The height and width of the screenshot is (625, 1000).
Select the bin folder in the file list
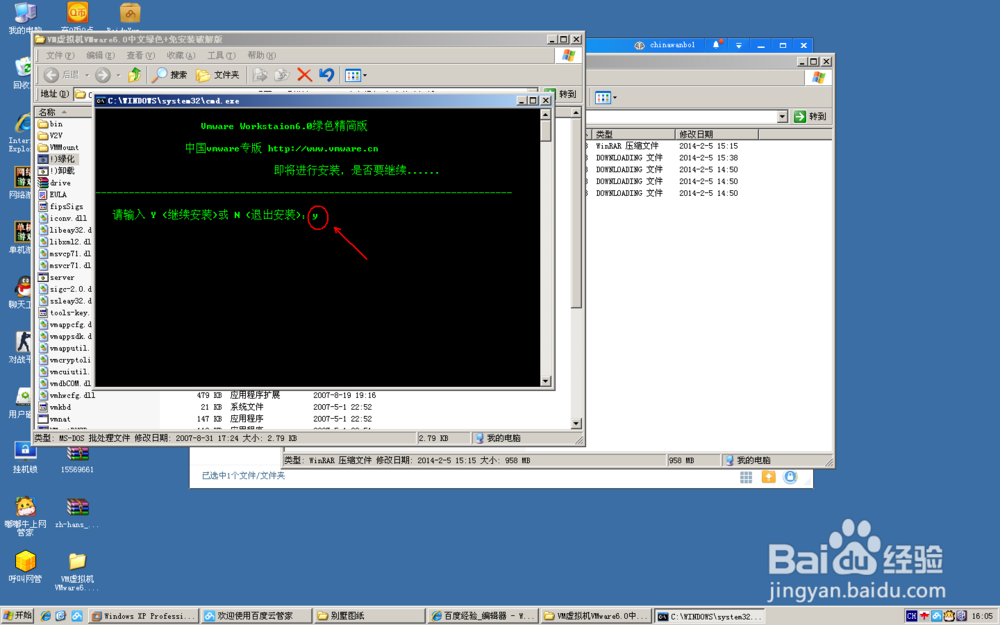tap(50, 124)
